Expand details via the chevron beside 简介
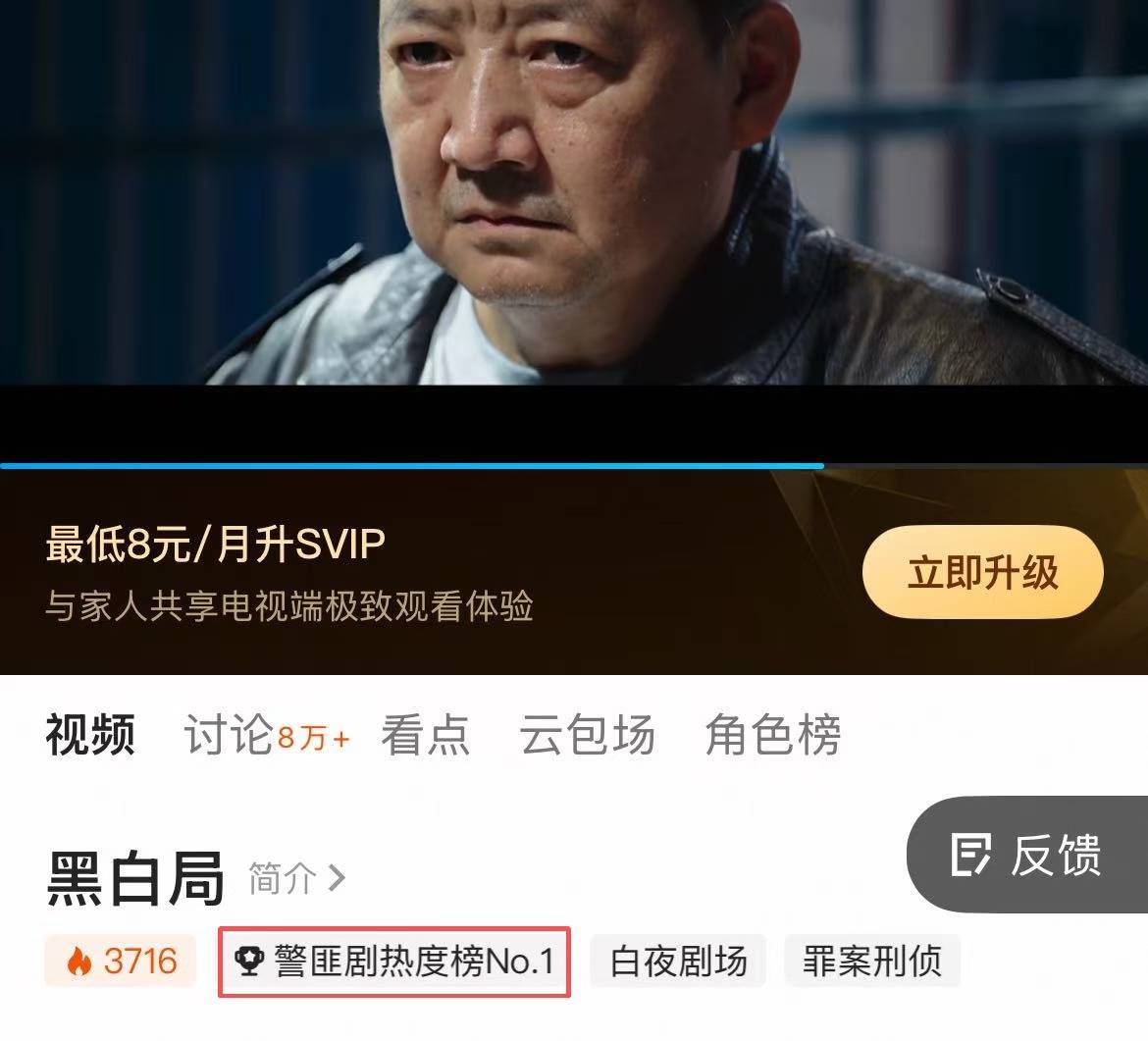The image size is (1148, 1041). [x=336, y=878]
